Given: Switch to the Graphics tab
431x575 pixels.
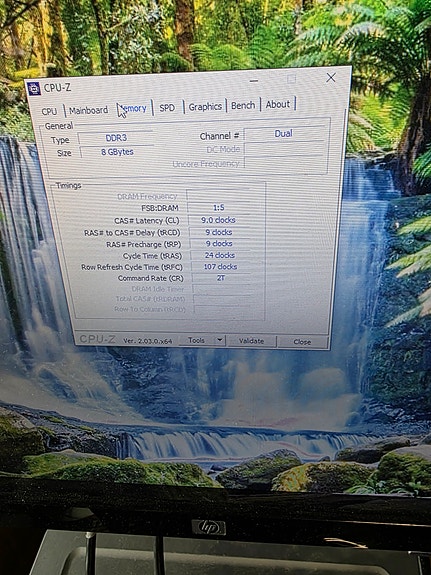Looking at the screenshot, I should click(205, 106).
